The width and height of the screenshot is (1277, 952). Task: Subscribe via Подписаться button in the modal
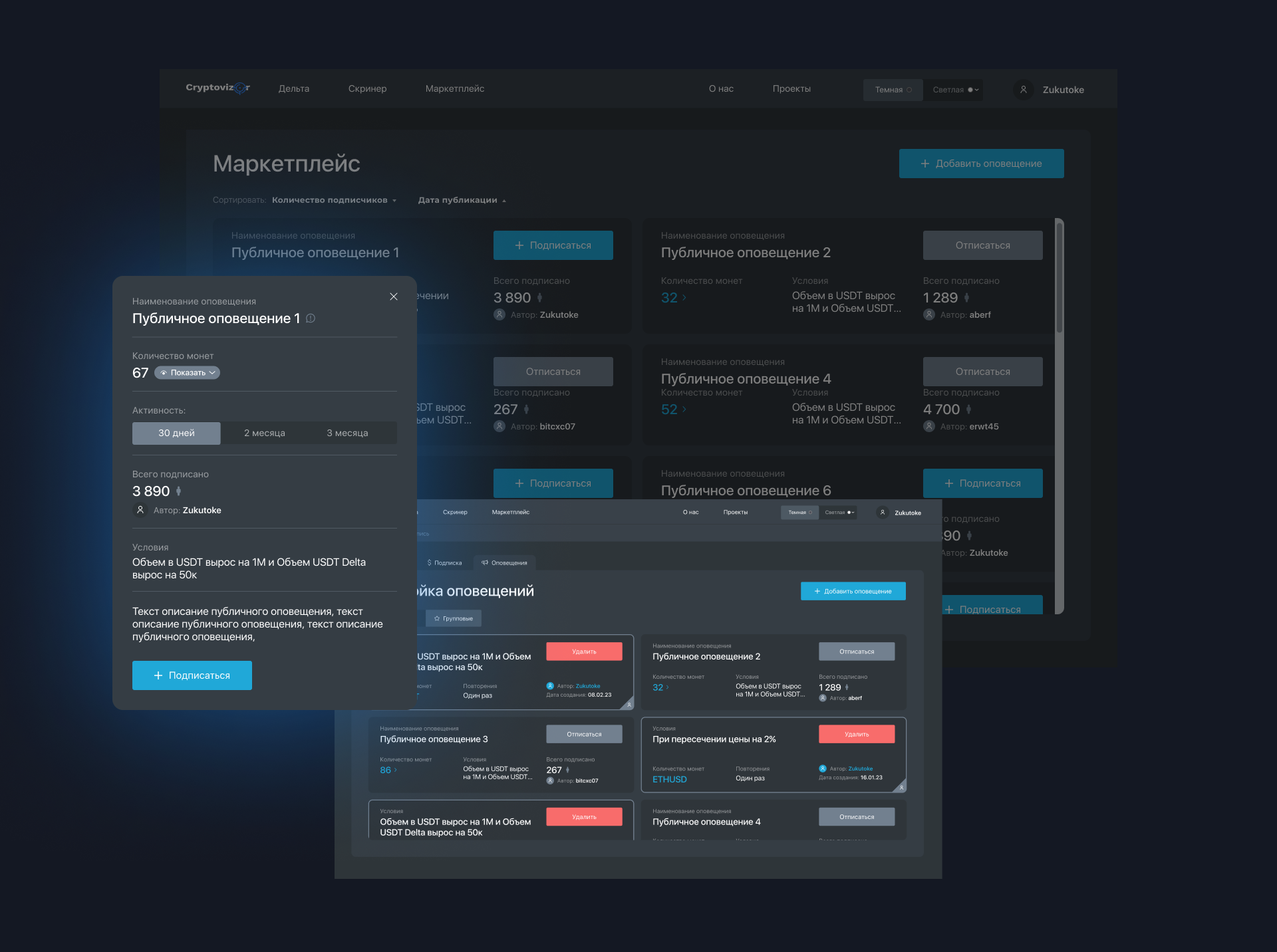[192, 675]
